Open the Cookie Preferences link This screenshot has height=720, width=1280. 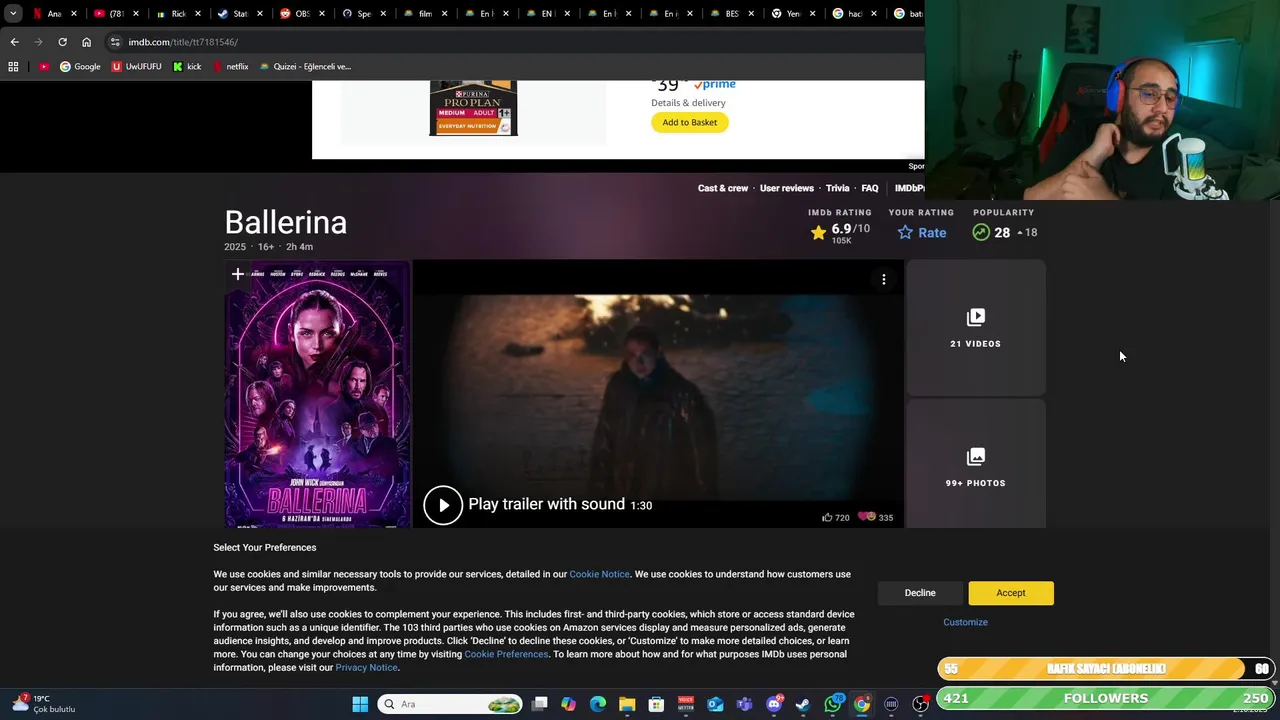506,654
